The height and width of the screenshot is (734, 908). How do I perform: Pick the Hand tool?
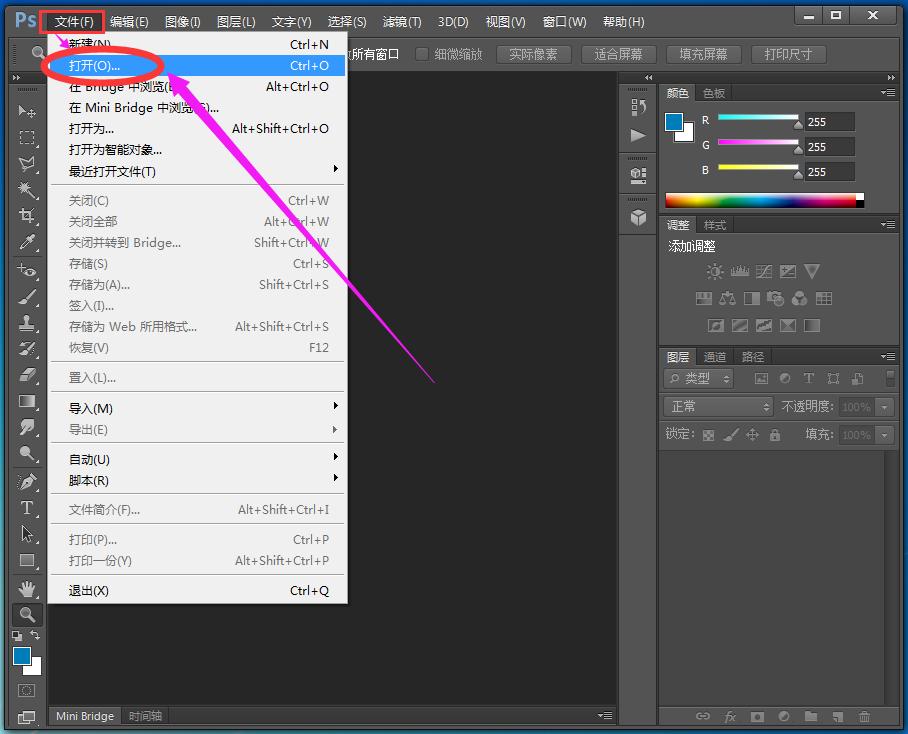[x=27, y=588]
